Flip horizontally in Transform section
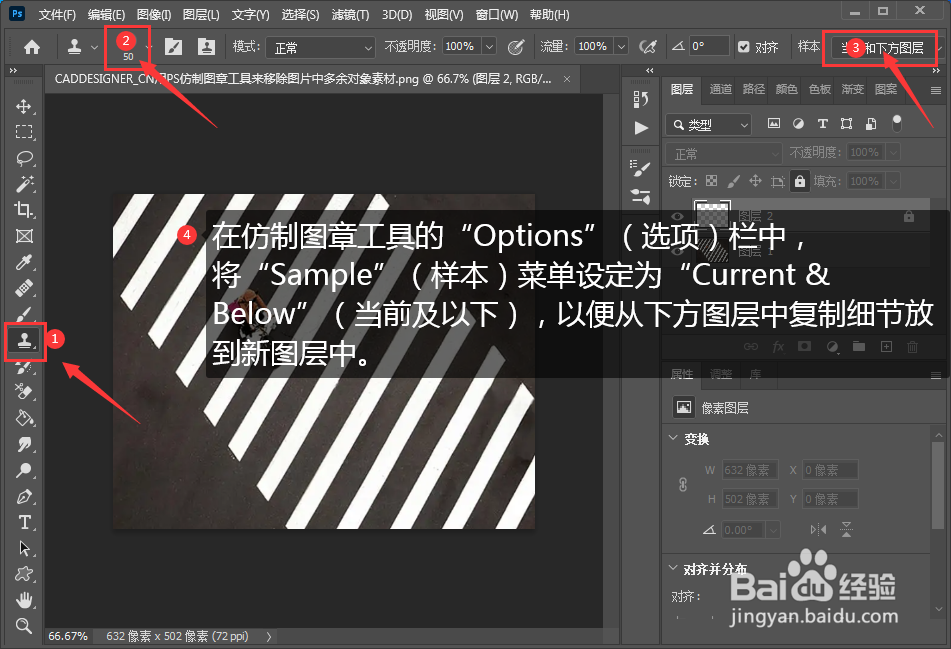This screenshot has width=951, height=649. [x=818, y=530]
